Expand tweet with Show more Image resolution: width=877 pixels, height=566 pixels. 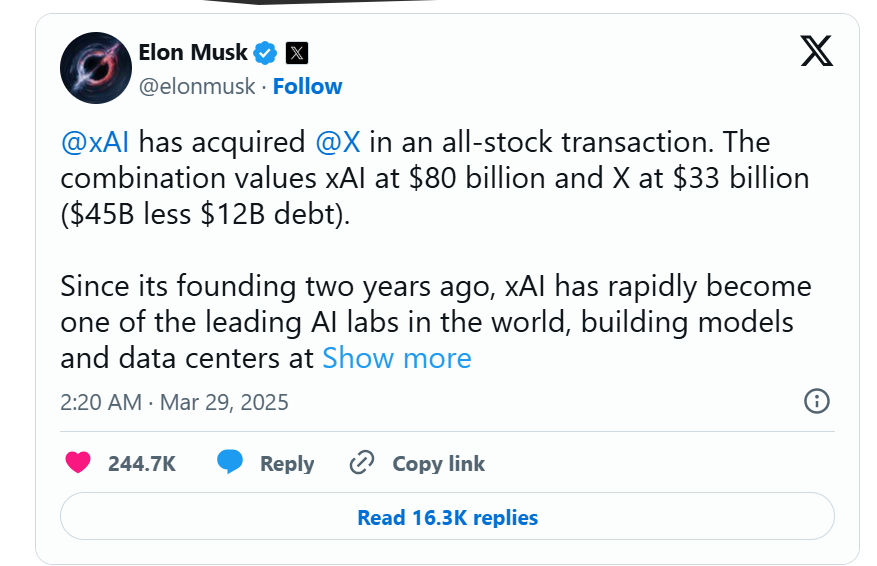pos(397,358)
